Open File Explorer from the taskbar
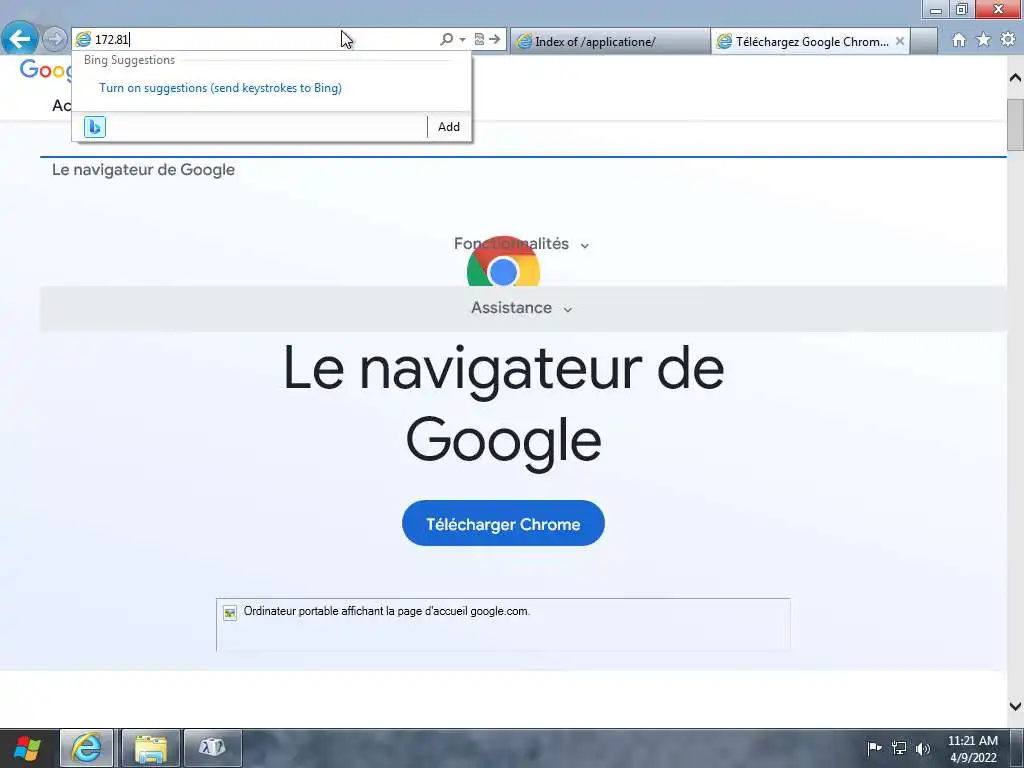 click(151, 748)
